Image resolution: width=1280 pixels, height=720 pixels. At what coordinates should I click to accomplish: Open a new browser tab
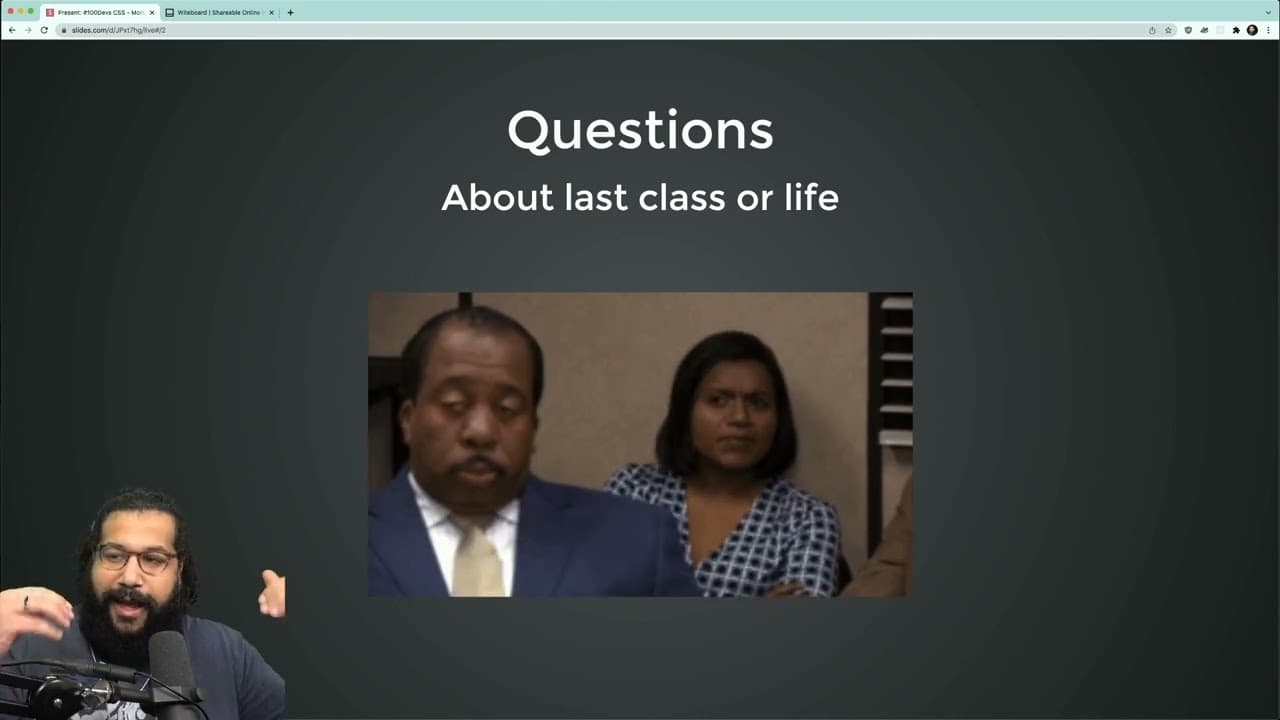[291, 13]
